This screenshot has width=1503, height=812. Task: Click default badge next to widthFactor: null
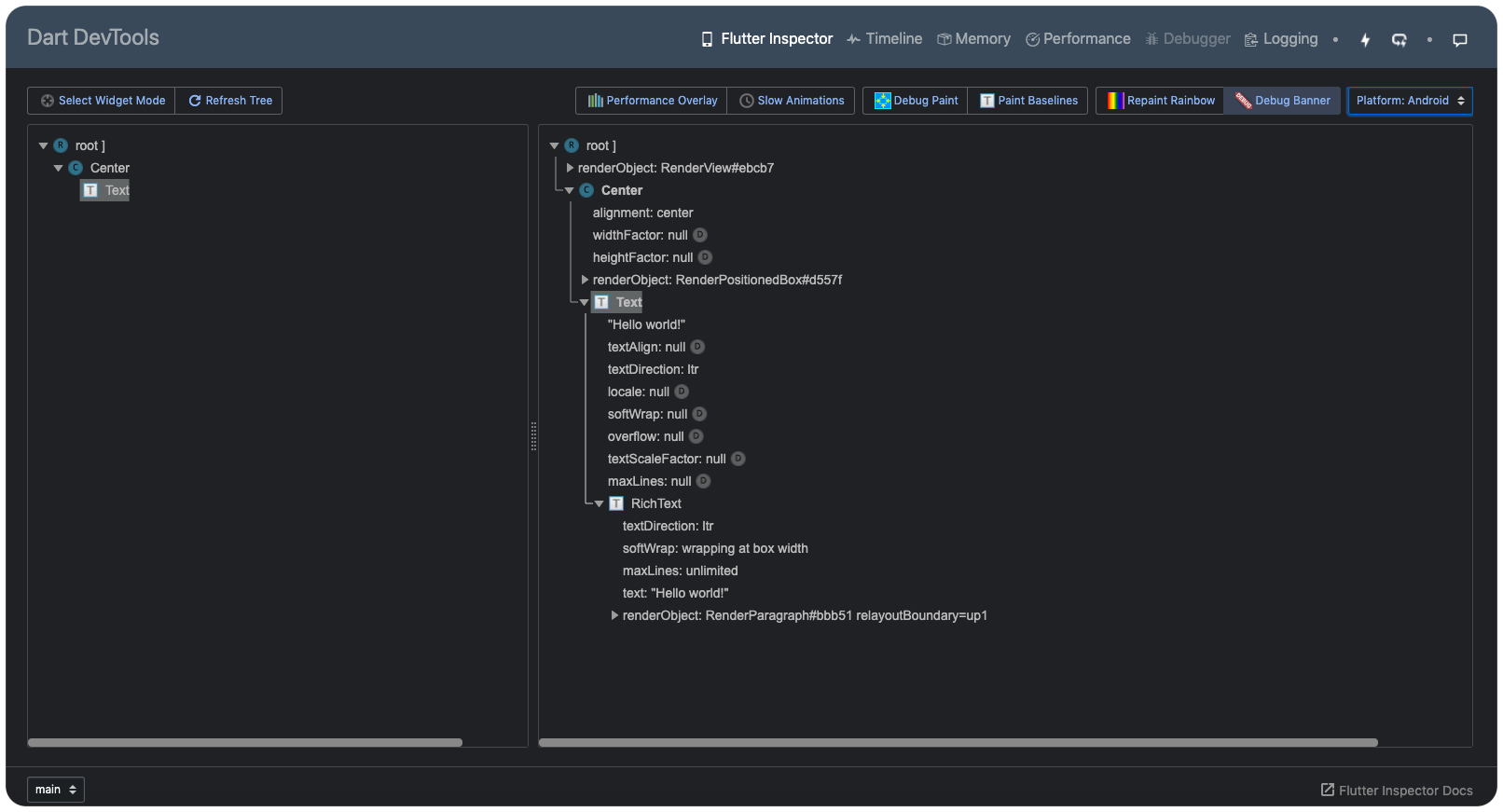point(700,235)
